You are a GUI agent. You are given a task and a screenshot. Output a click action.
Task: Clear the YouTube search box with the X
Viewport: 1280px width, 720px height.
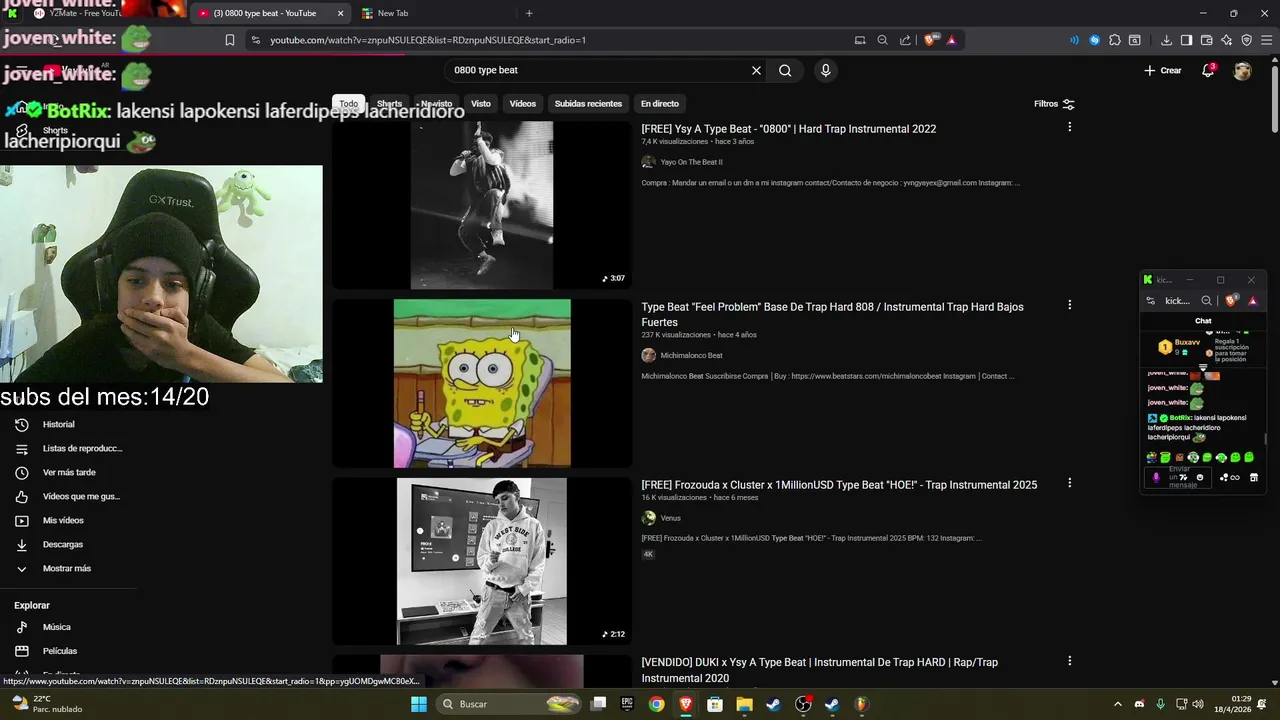[x=756, y=70]
